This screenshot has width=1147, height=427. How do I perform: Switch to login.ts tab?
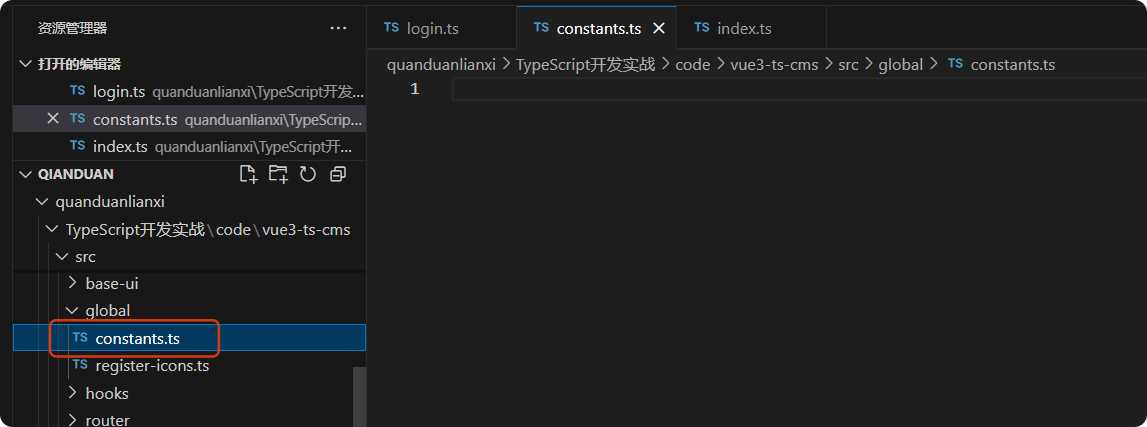pyautogui.click(x=432, y=28)
